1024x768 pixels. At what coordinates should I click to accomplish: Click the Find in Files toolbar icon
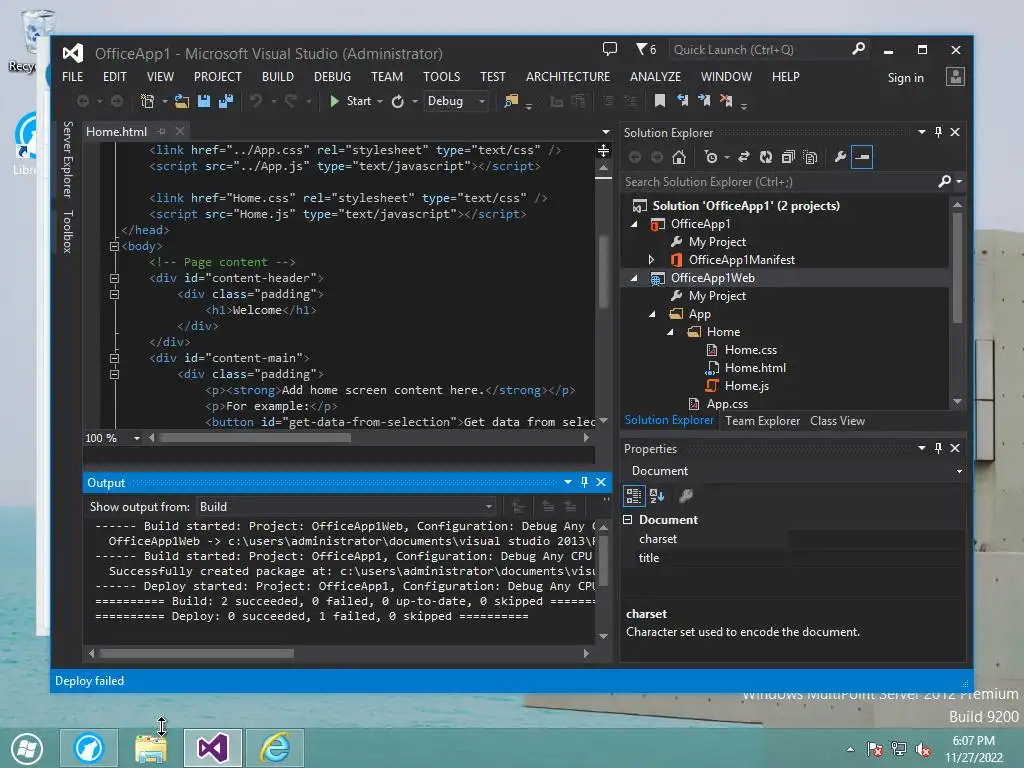[511, 101]
